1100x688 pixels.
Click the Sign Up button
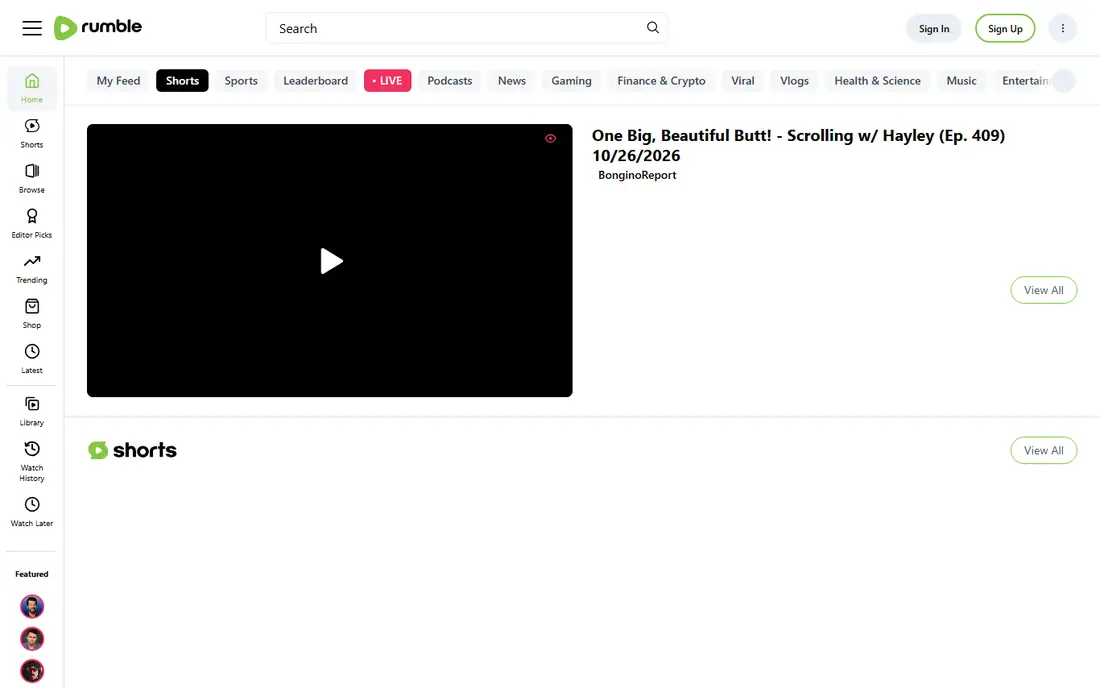tap(1005, 29)
